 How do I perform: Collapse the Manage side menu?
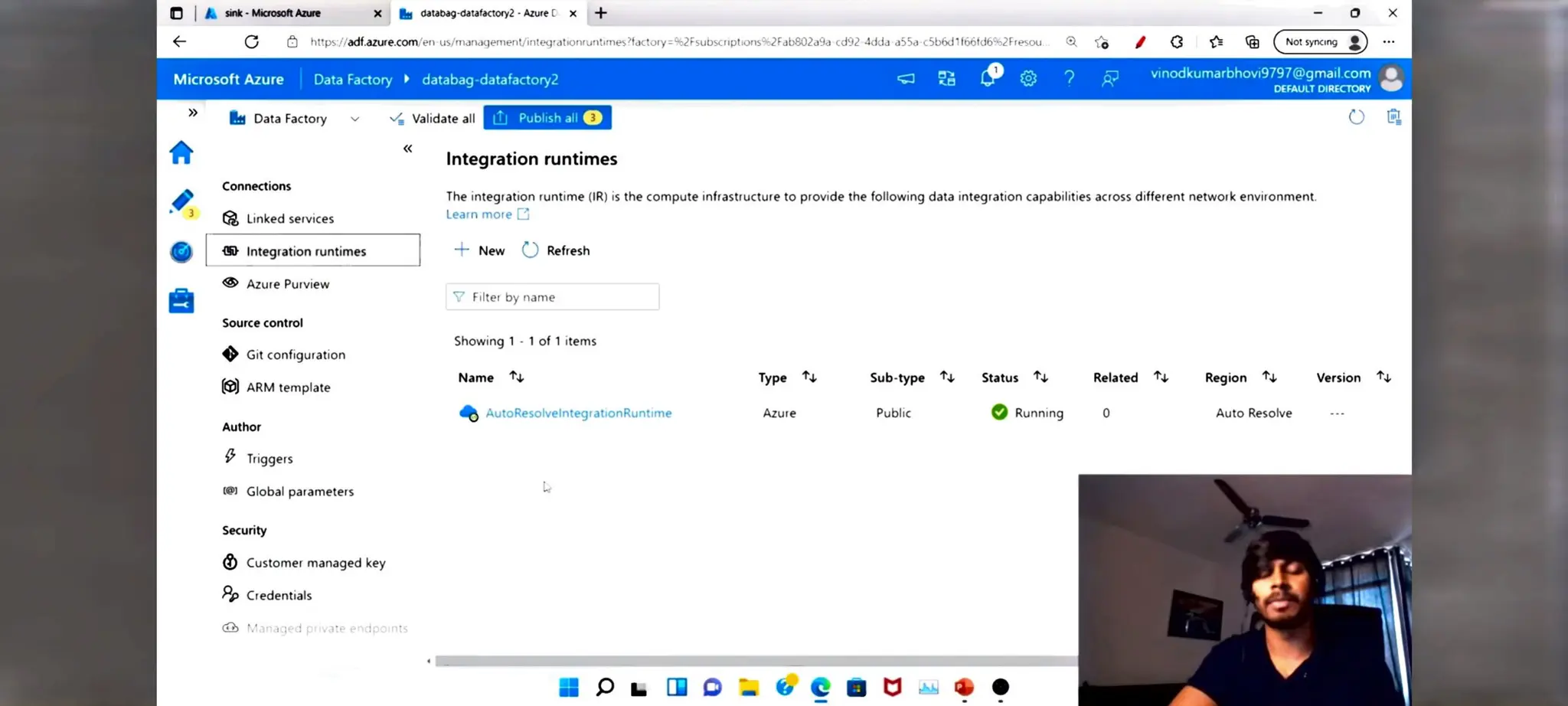pyautogui.click(x=407, y=149)
